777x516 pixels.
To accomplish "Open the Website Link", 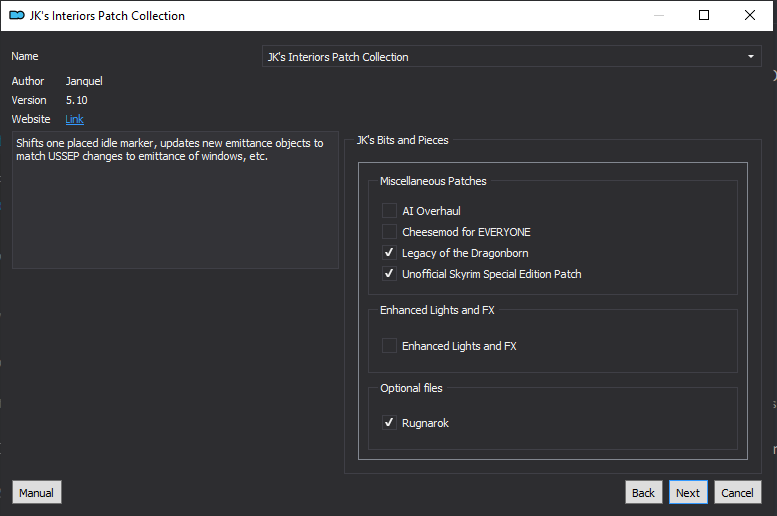I will pyautogui.click(x=74, y=119).
